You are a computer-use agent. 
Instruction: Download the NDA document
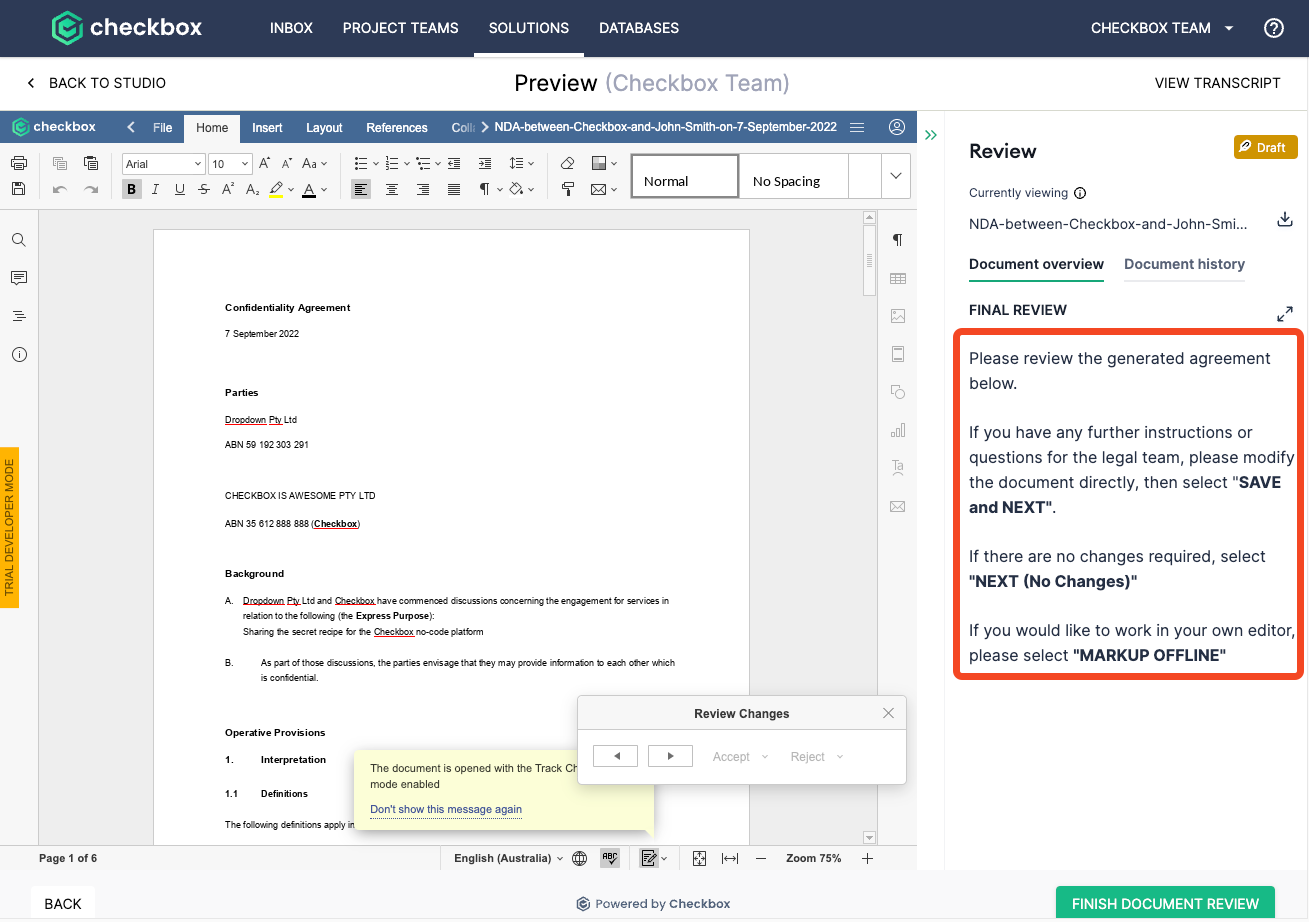1285,220
